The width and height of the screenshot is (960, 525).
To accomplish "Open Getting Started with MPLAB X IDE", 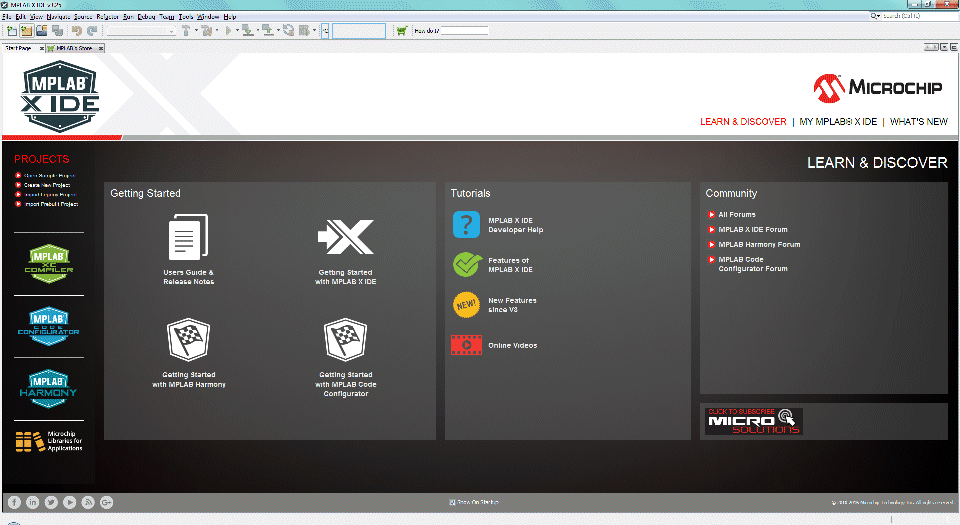I will click(x=345, y=238).
